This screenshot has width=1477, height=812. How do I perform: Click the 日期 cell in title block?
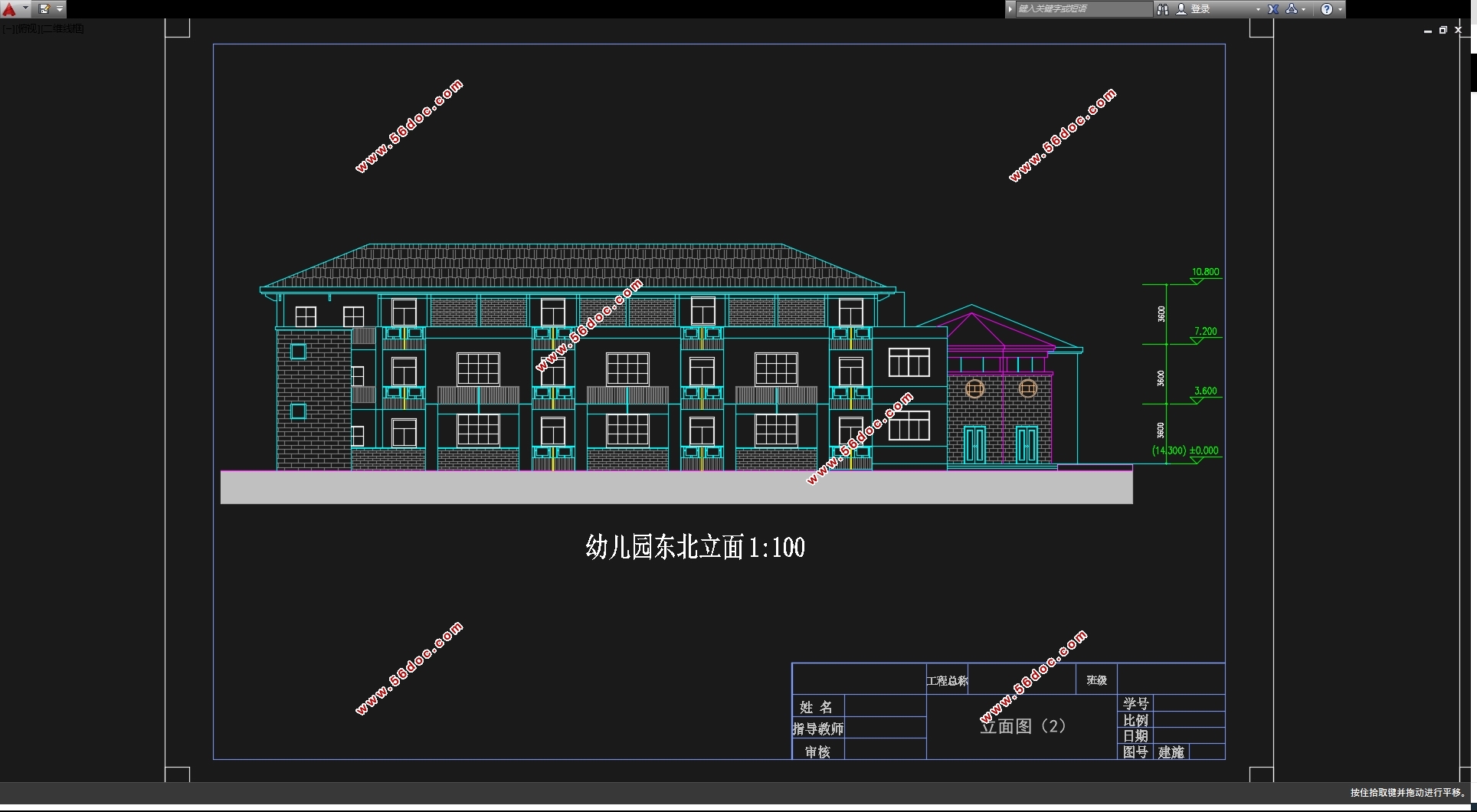[x=1135, y=736]
